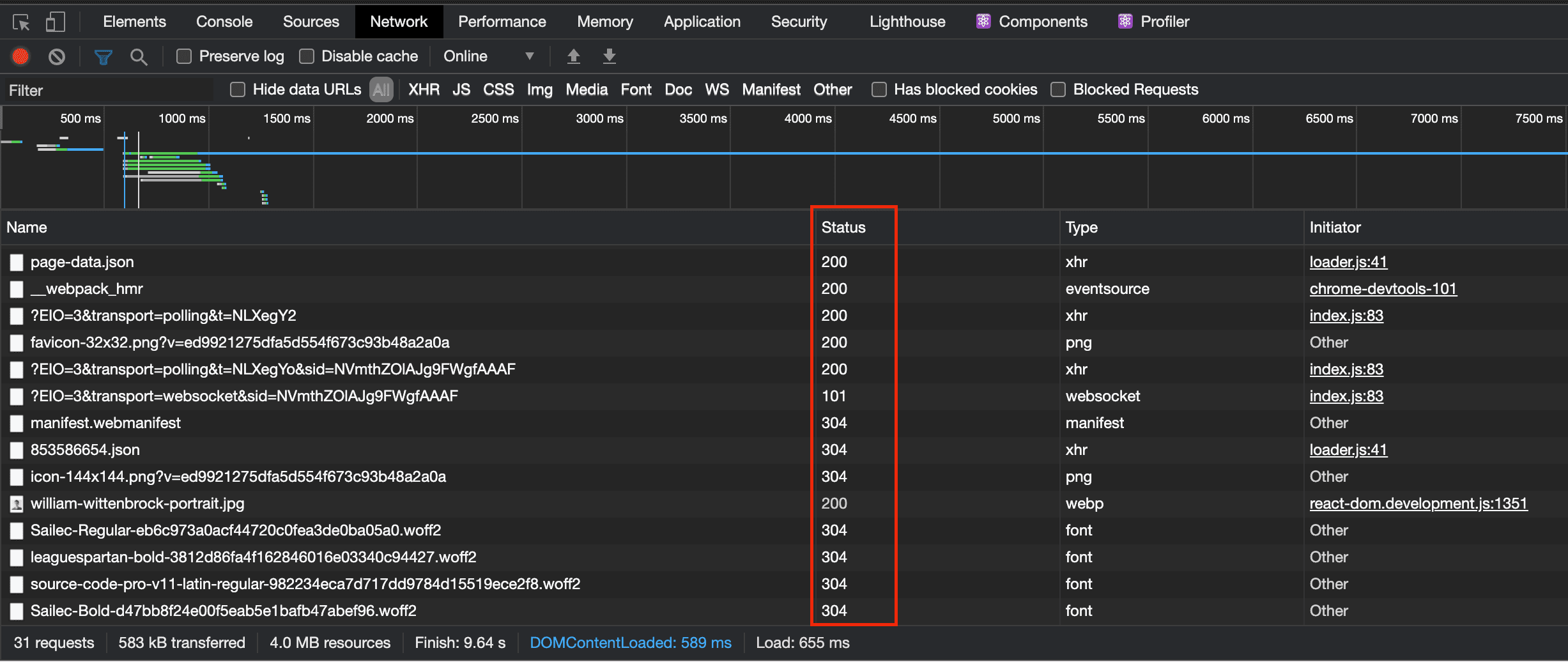
Task: Click the React Components tab icon
Action: [983, 22]
